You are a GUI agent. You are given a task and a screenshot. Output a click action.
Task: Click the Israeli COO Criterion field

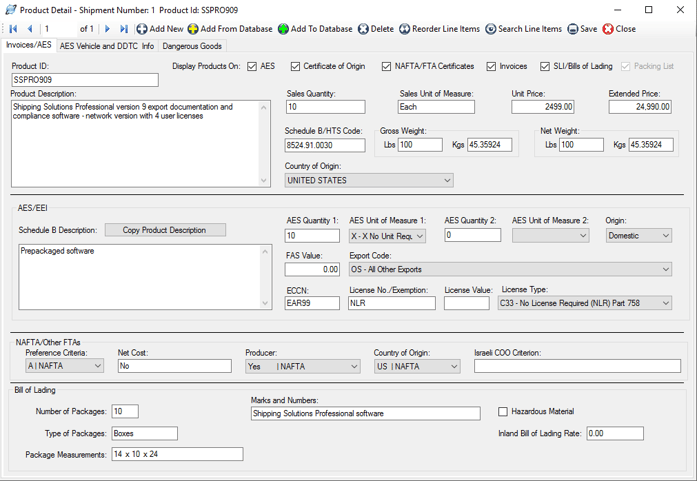[x=577, y=366]
